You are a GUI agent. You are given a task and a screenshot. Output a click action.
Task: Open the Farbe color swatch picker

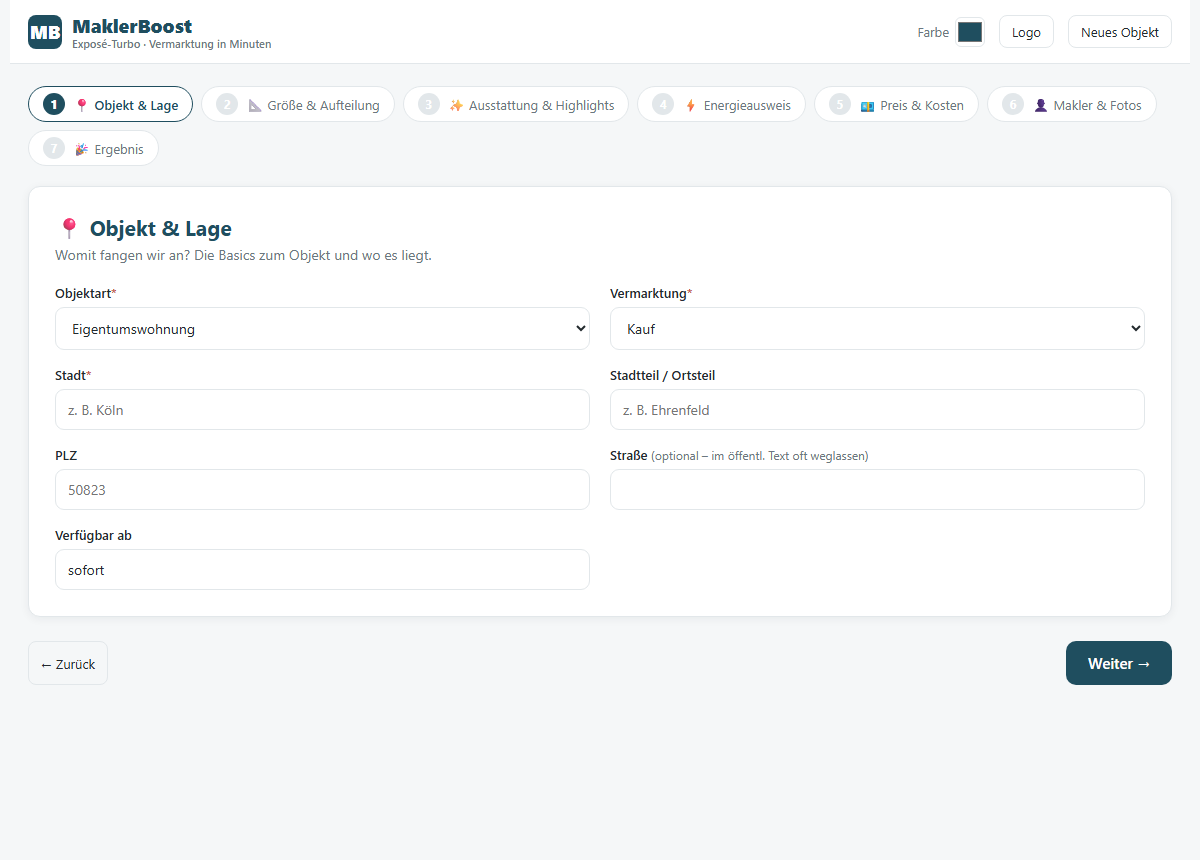(970, 32)
